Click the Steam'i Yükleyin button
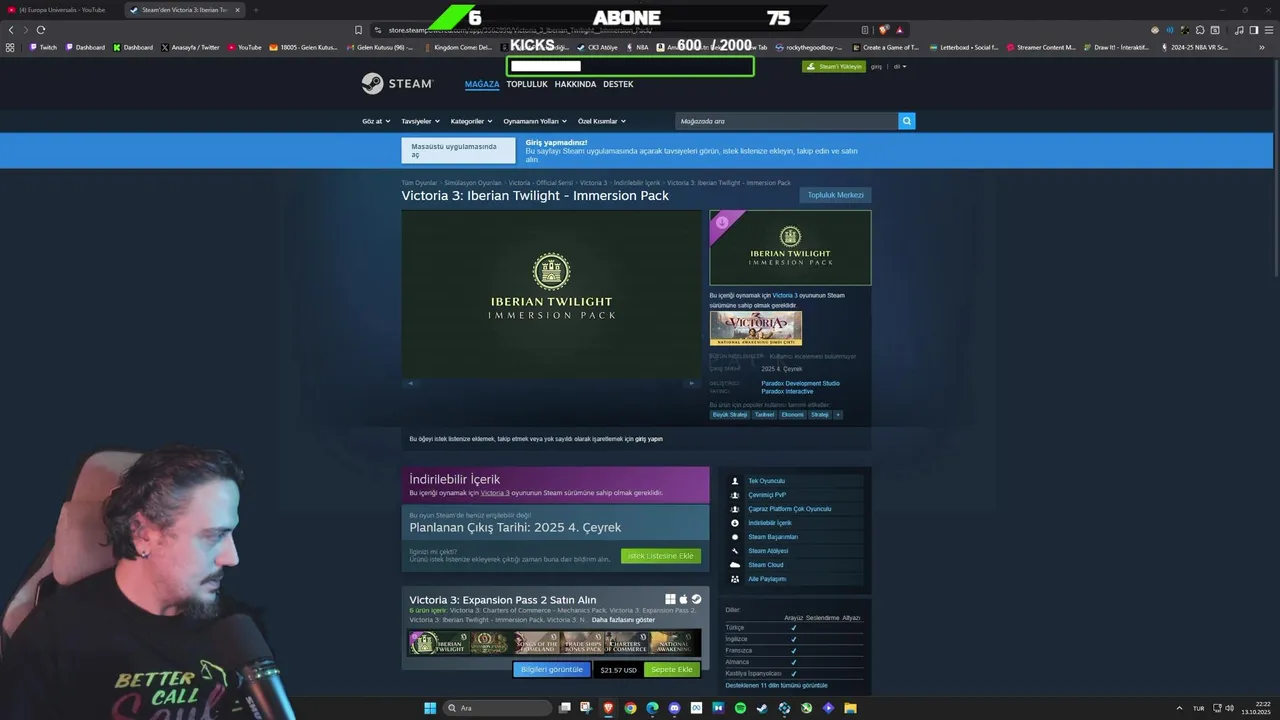 (x=834, y=67)
